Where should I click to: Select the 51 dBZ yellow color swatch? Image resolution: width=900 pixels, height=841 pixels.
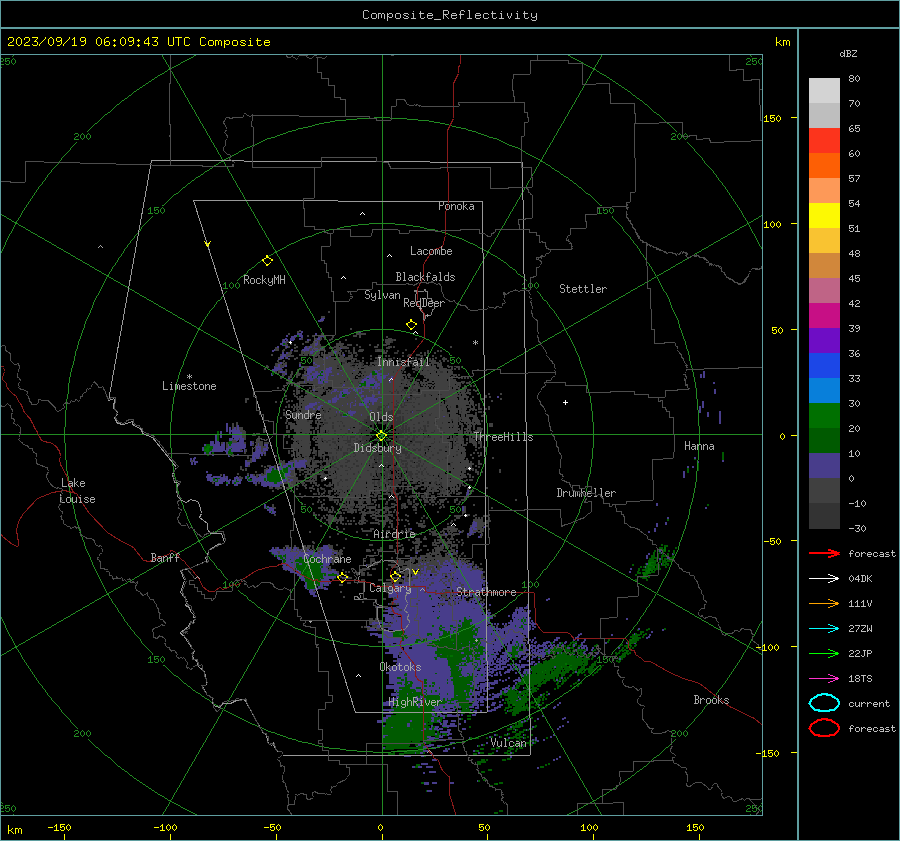[824, 215]
